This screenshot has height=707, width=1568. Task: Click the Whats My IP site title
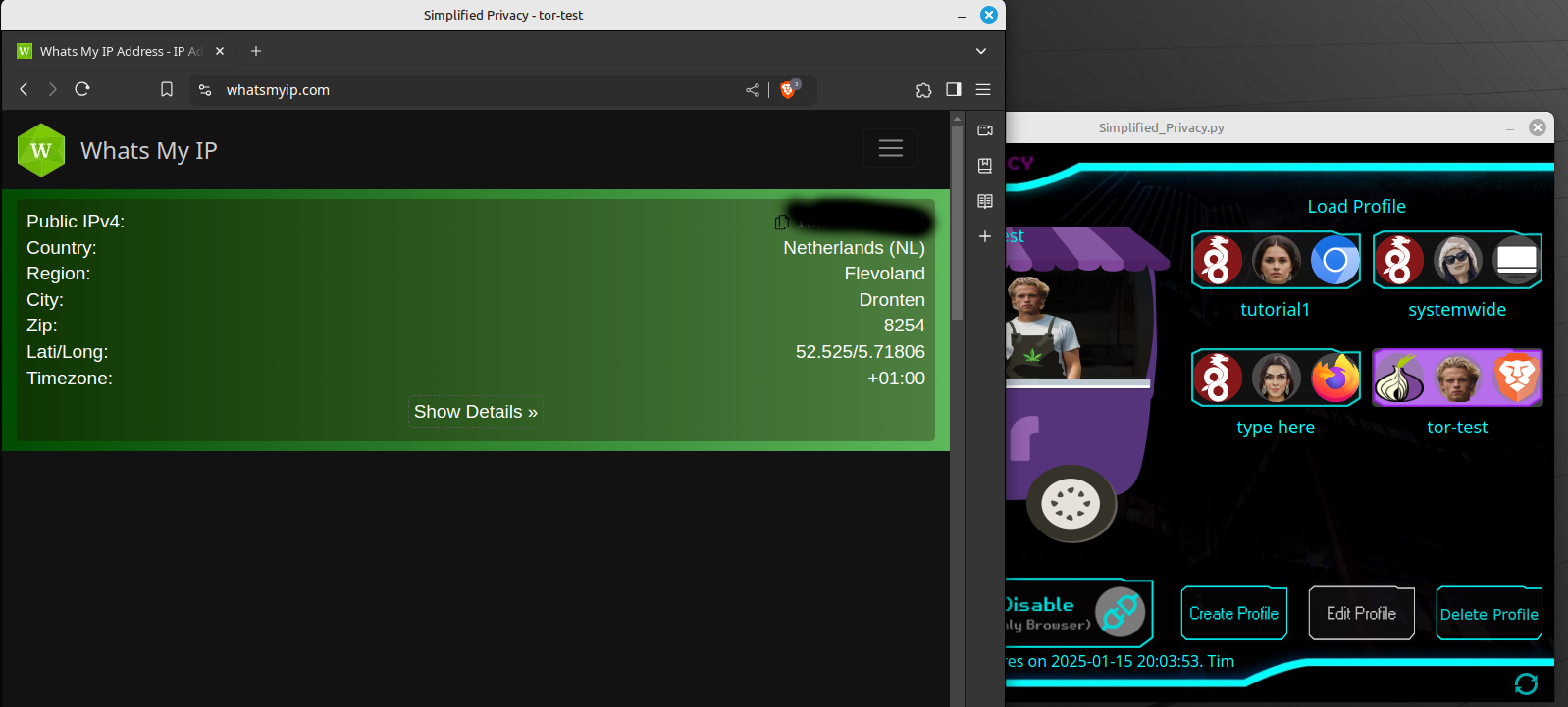(149, 150)
